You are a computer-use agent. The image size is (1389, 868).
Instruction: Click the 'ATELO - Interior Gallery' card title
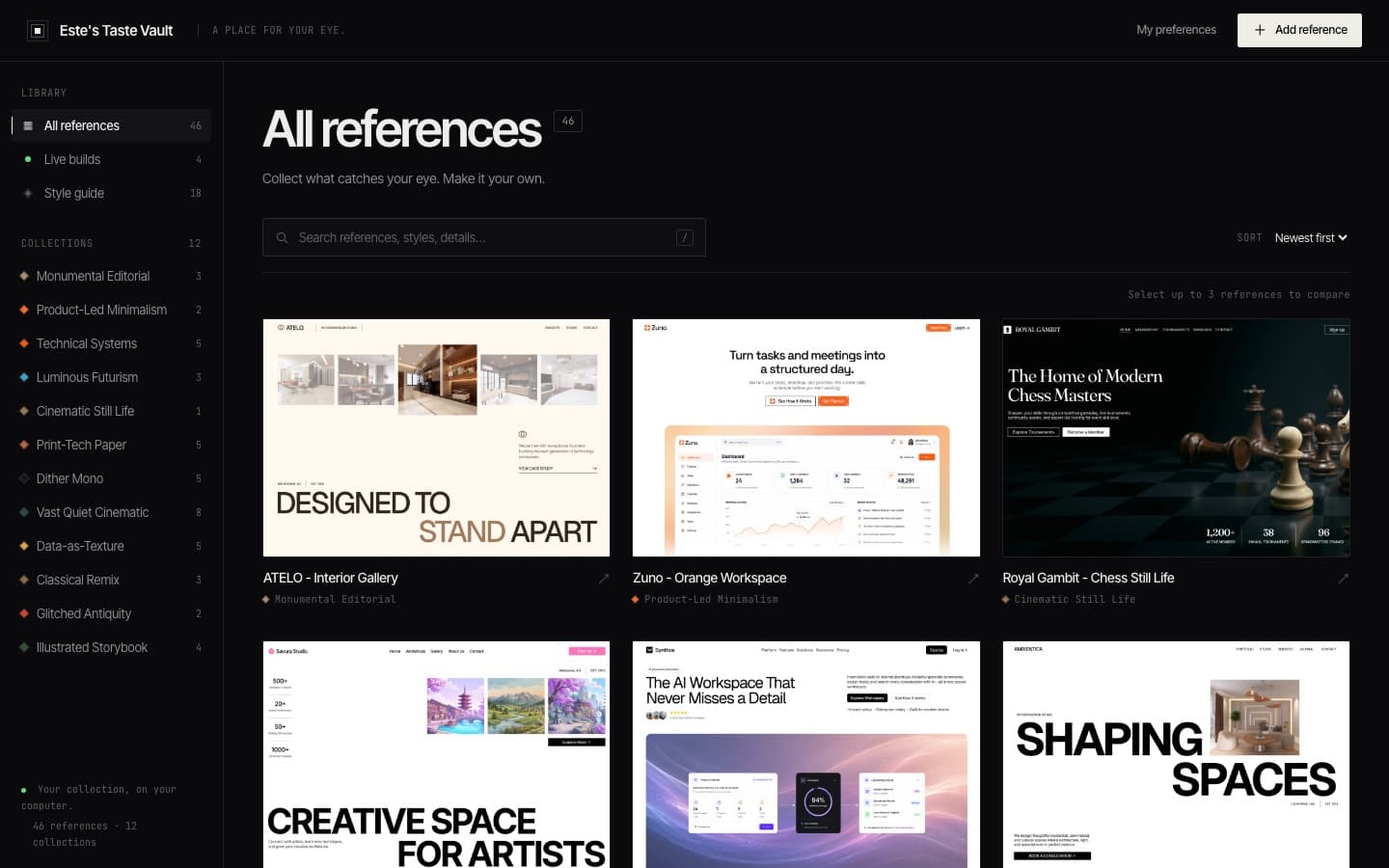pyautogui.click(x=331, y=578)
